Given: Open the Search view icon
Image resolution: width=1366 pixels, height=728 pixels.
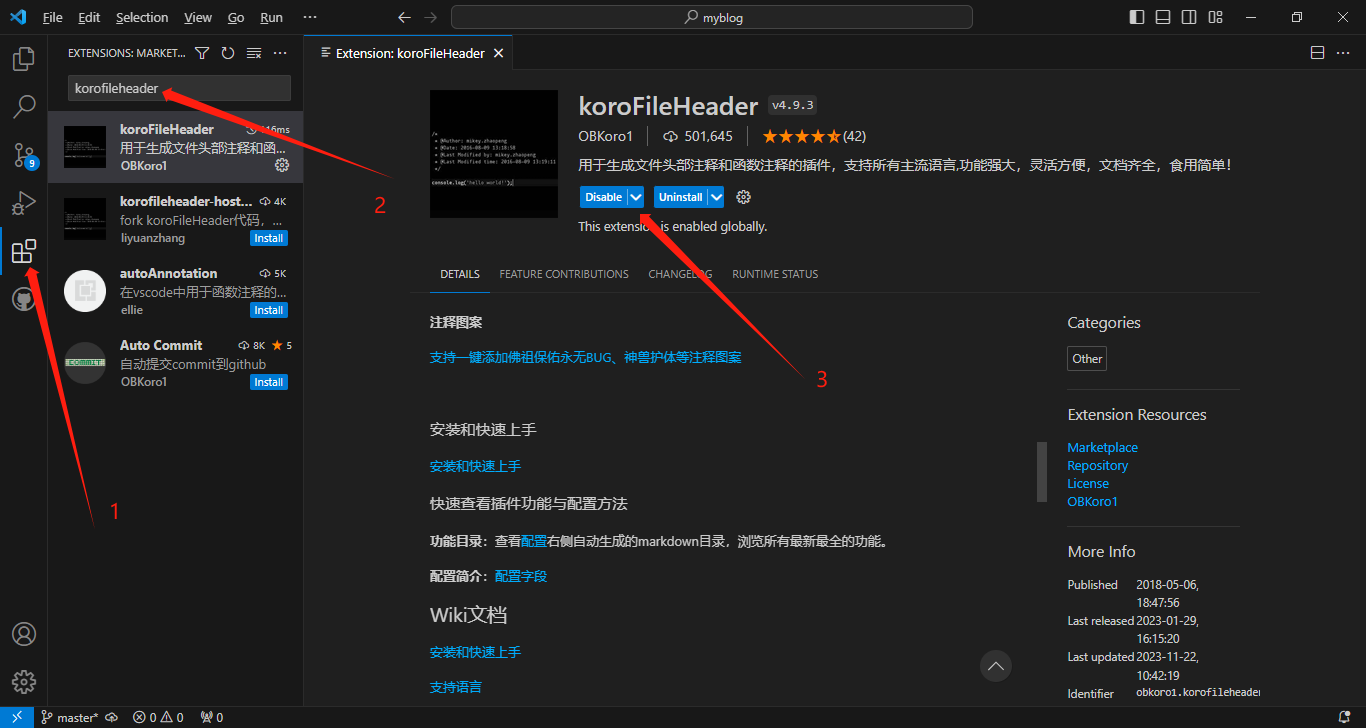Looking at the screenshot, I should click(x=23, y=106).
